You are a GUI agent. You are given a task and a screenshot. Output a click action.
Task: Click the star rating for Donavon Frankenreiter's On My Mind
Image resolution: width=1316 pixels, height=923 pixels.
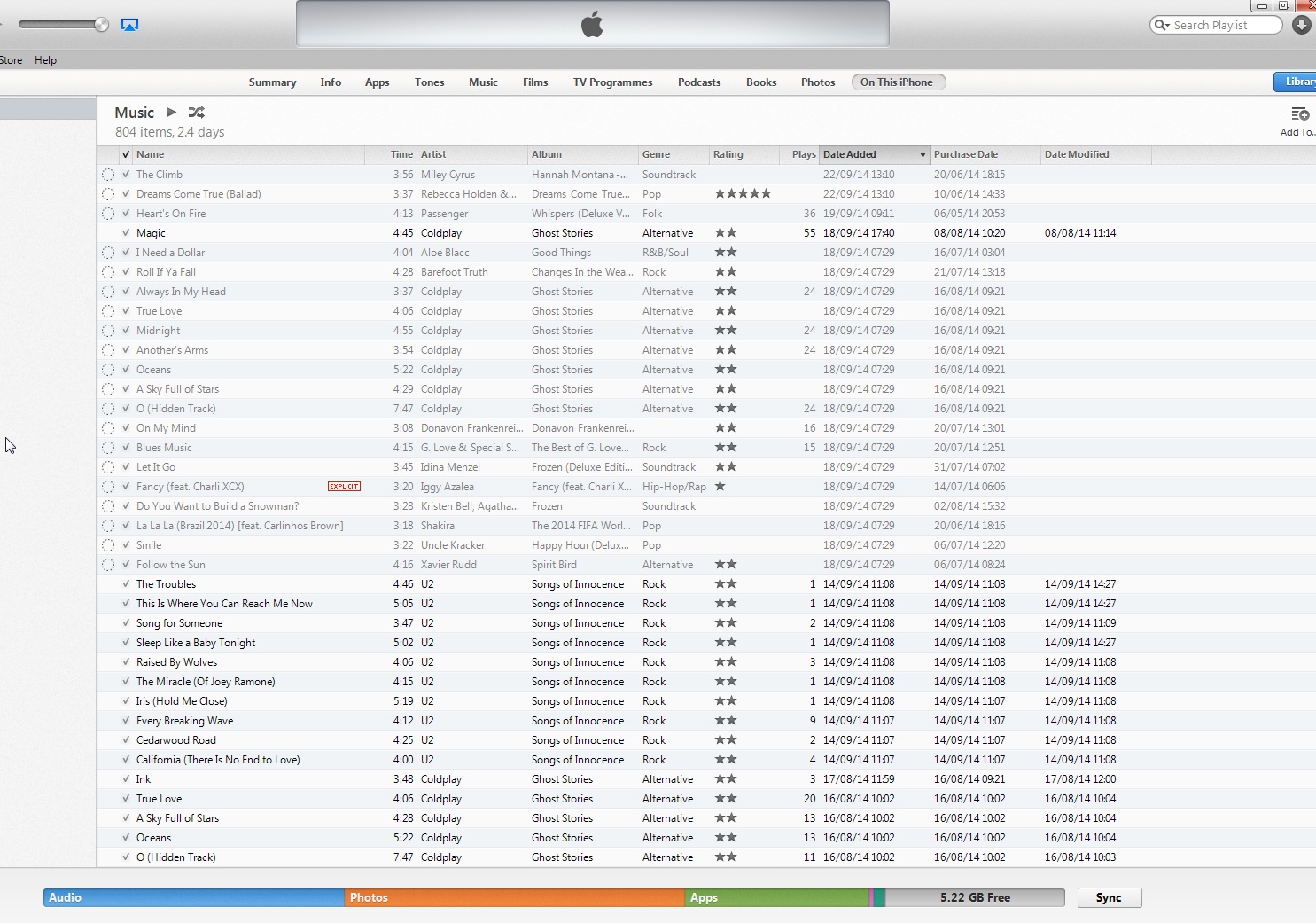pyautogui.click(x=726, y=427)
